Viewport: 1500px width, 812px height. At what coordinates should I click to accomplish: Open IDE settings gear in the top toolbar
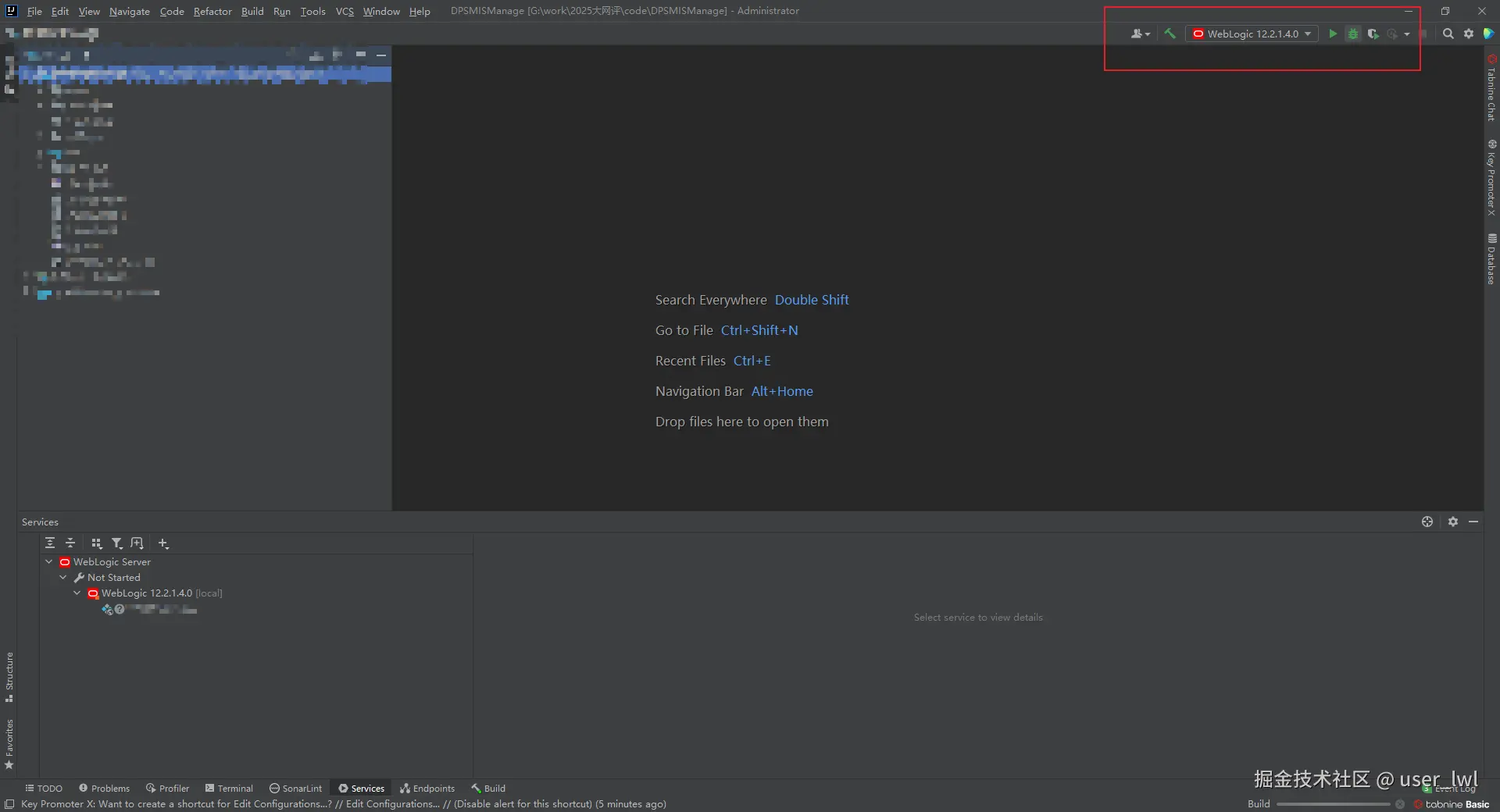tap(1469, 34)
